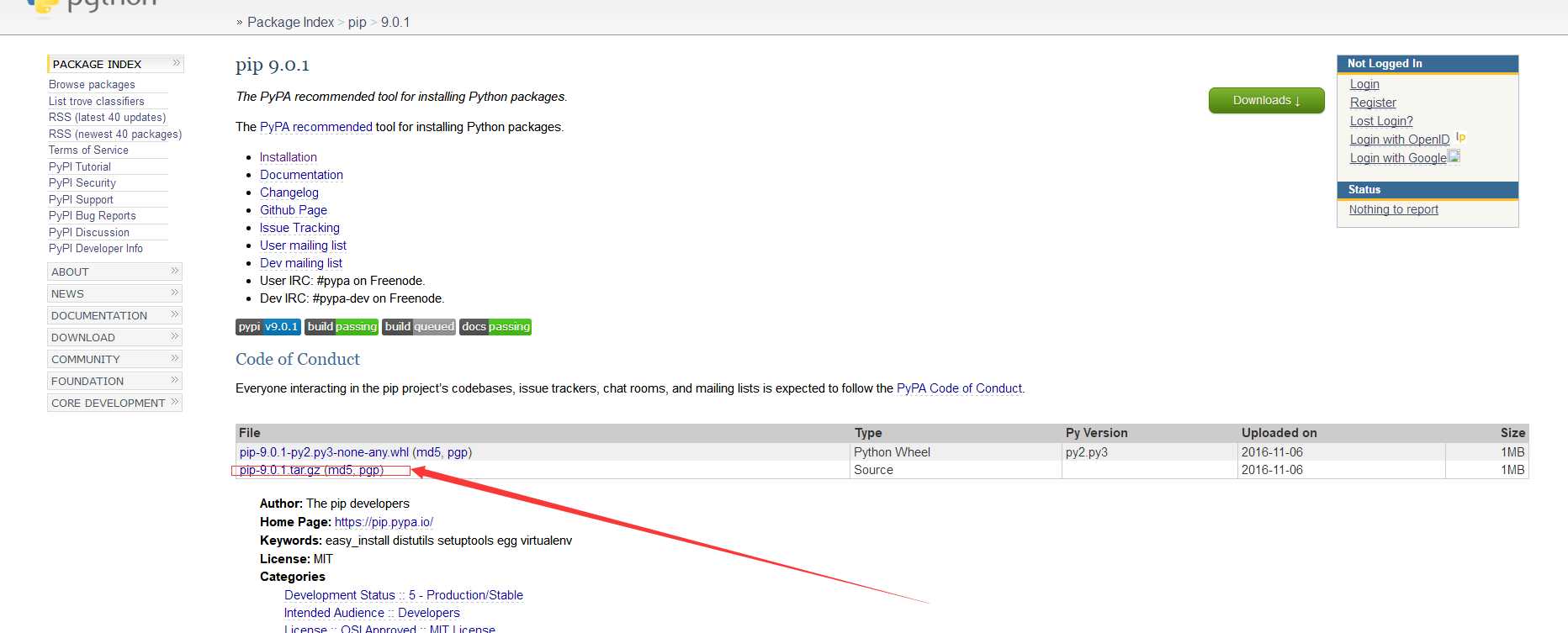
Task: Click pgp link for the whl file
Action: (x=458, y=452)
